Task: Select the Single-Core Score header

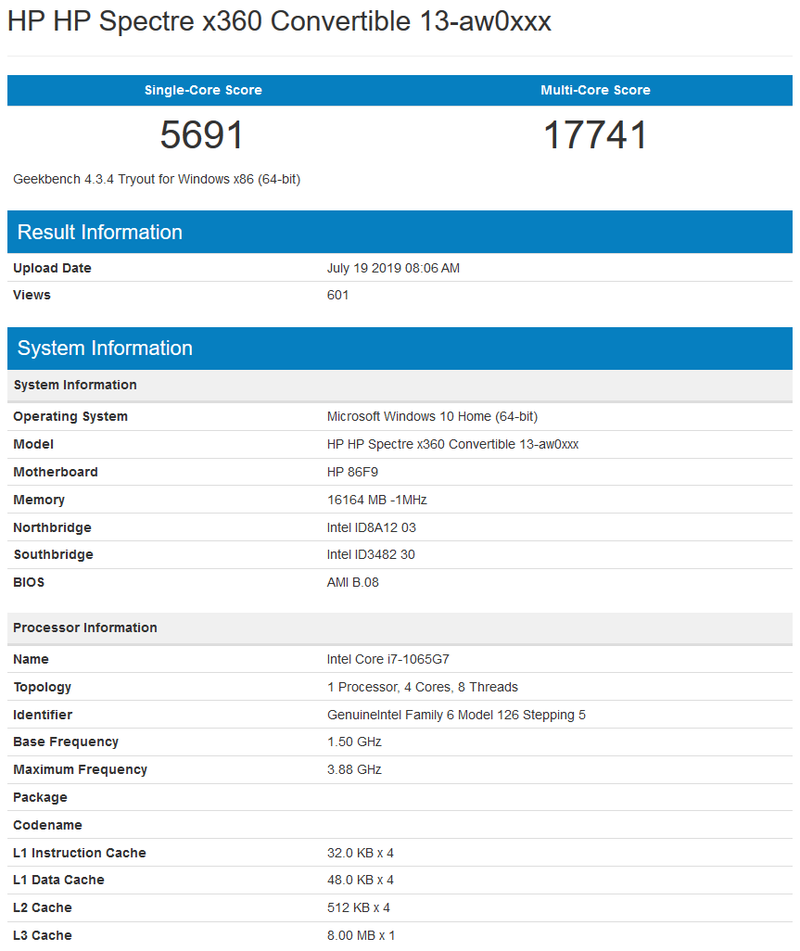Action: coord(203,90)
